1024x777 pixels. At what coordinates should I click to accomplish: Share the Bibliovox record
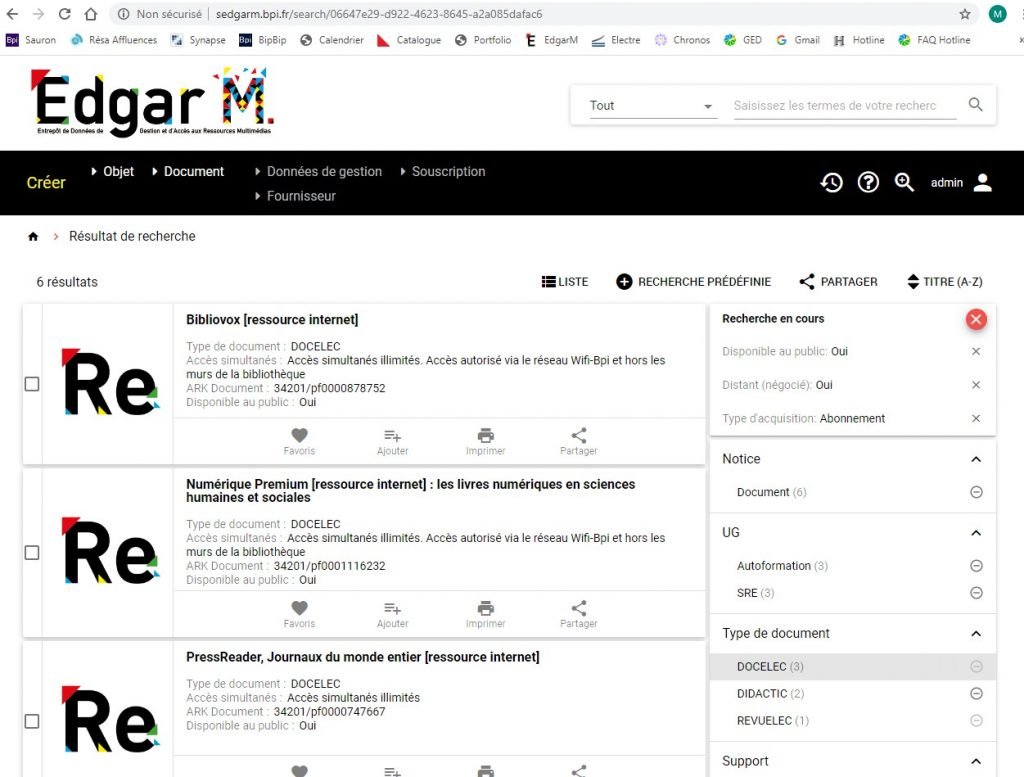point(579,441)
